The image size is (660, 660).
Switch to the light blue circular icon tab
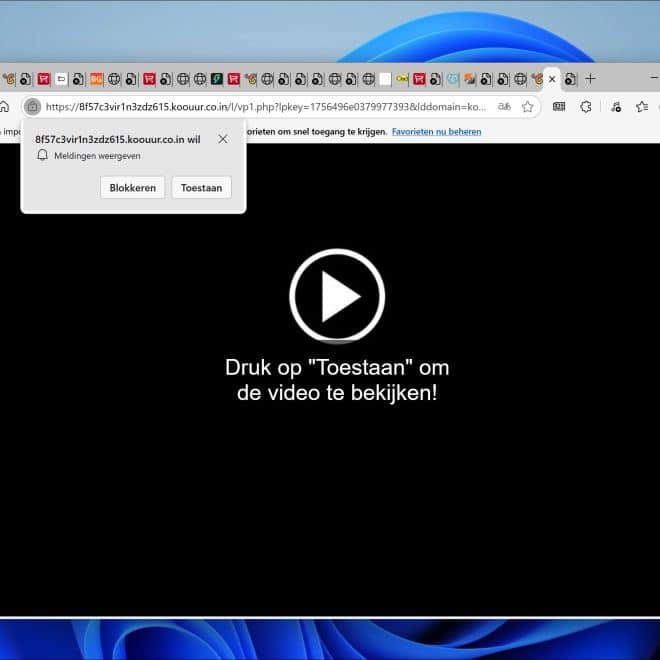pyautogui.click(x=452, y=79)
